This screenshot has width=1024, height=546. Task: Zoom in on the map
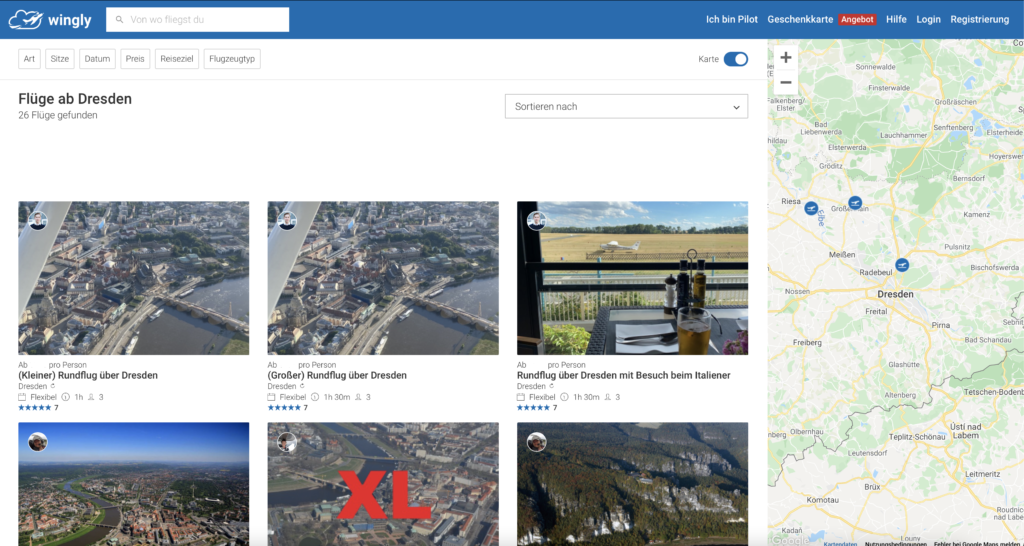pyautogui.click(x=786, y=58)
